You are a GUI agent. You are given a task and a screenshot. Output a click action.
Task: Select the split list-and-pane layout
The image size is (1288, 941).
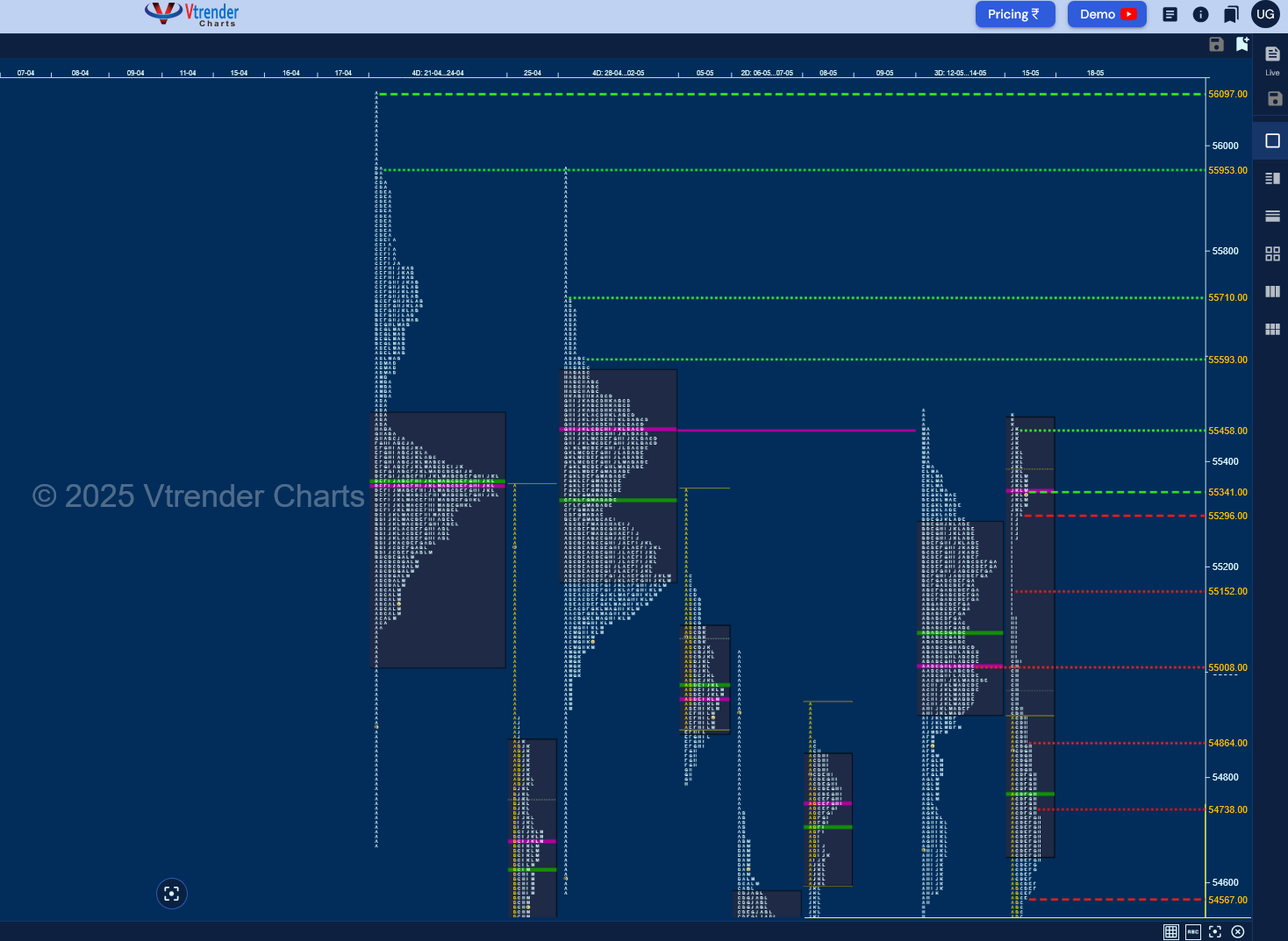(1272, 178)
